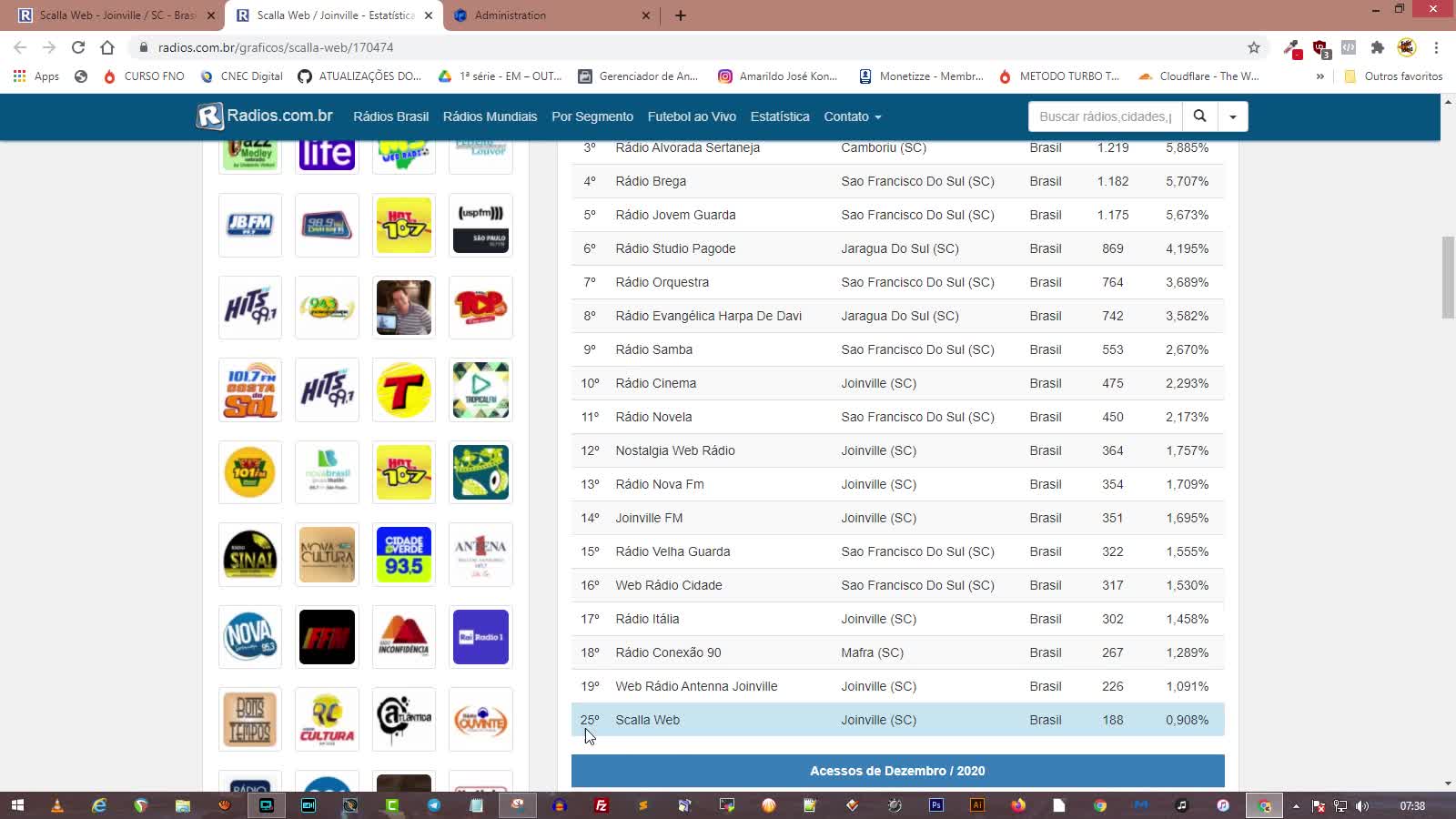The height and width of the screenshot is (819, 1456).
Task: Show more bookmarks with the chevron
Action: (1320, 76)
